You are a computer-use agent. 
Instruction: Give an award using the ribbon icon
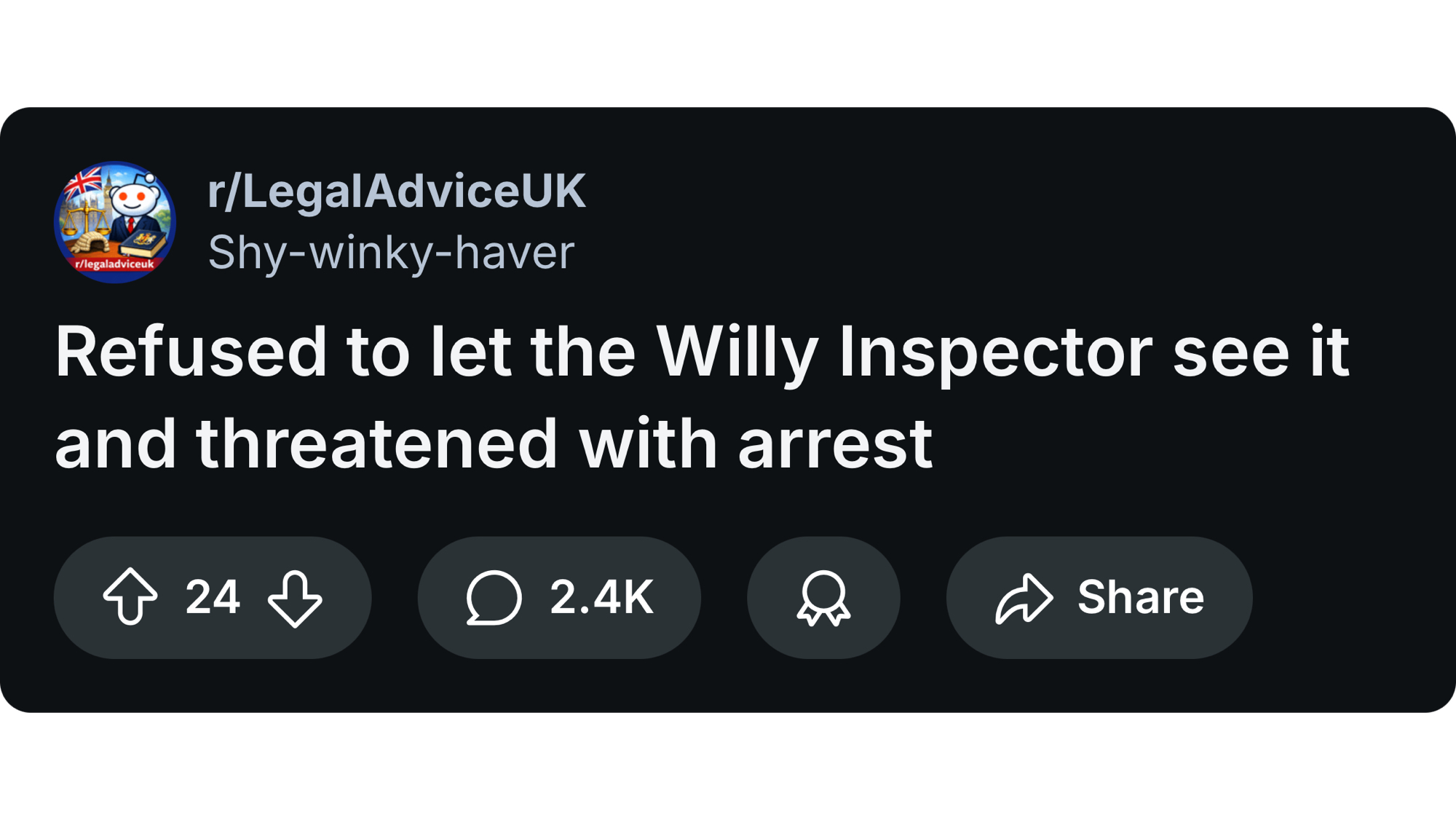point(823,598)
